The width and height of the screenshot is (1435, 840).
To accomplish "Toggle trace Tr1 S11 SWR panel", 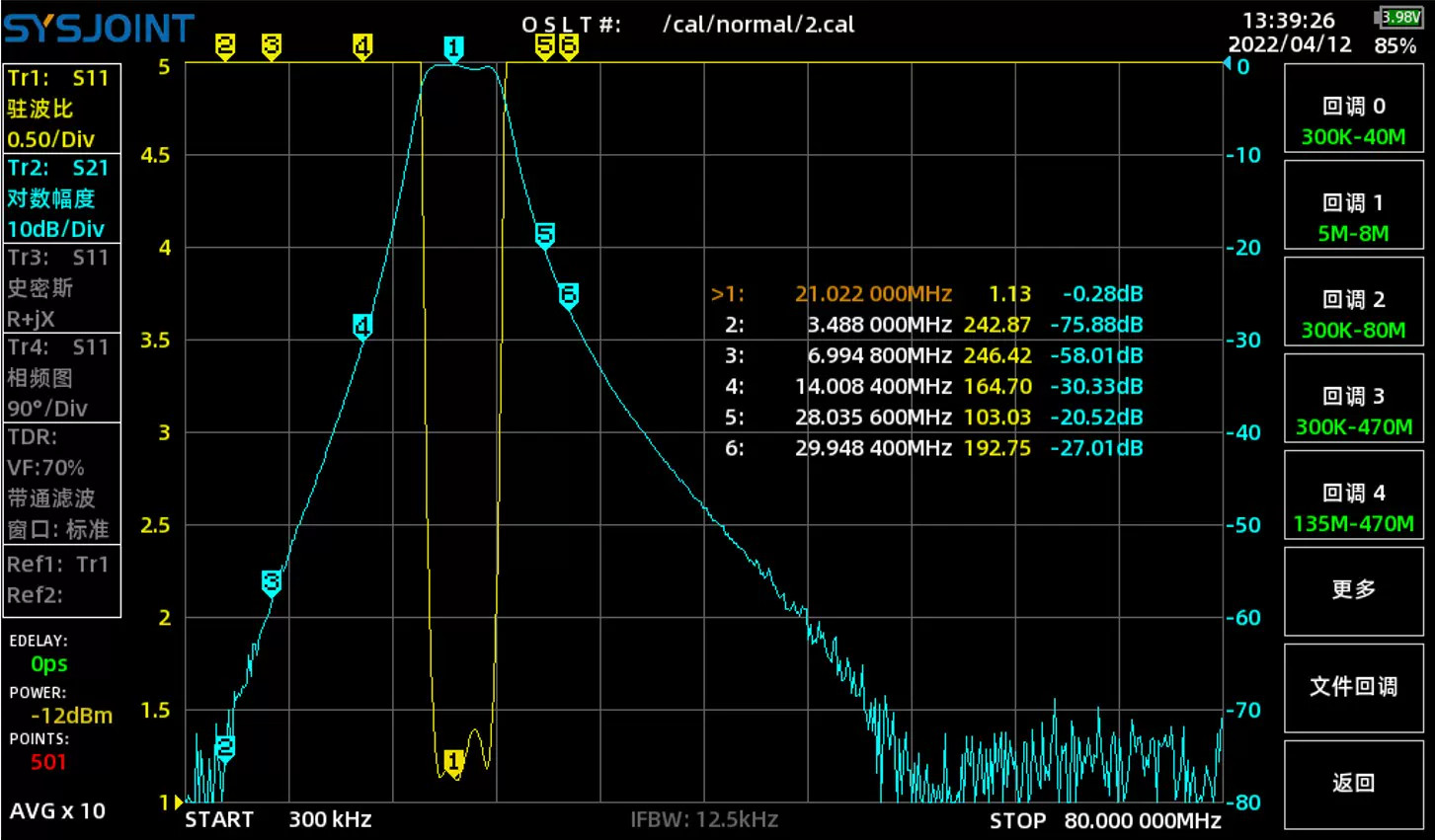I will [61, 109].
